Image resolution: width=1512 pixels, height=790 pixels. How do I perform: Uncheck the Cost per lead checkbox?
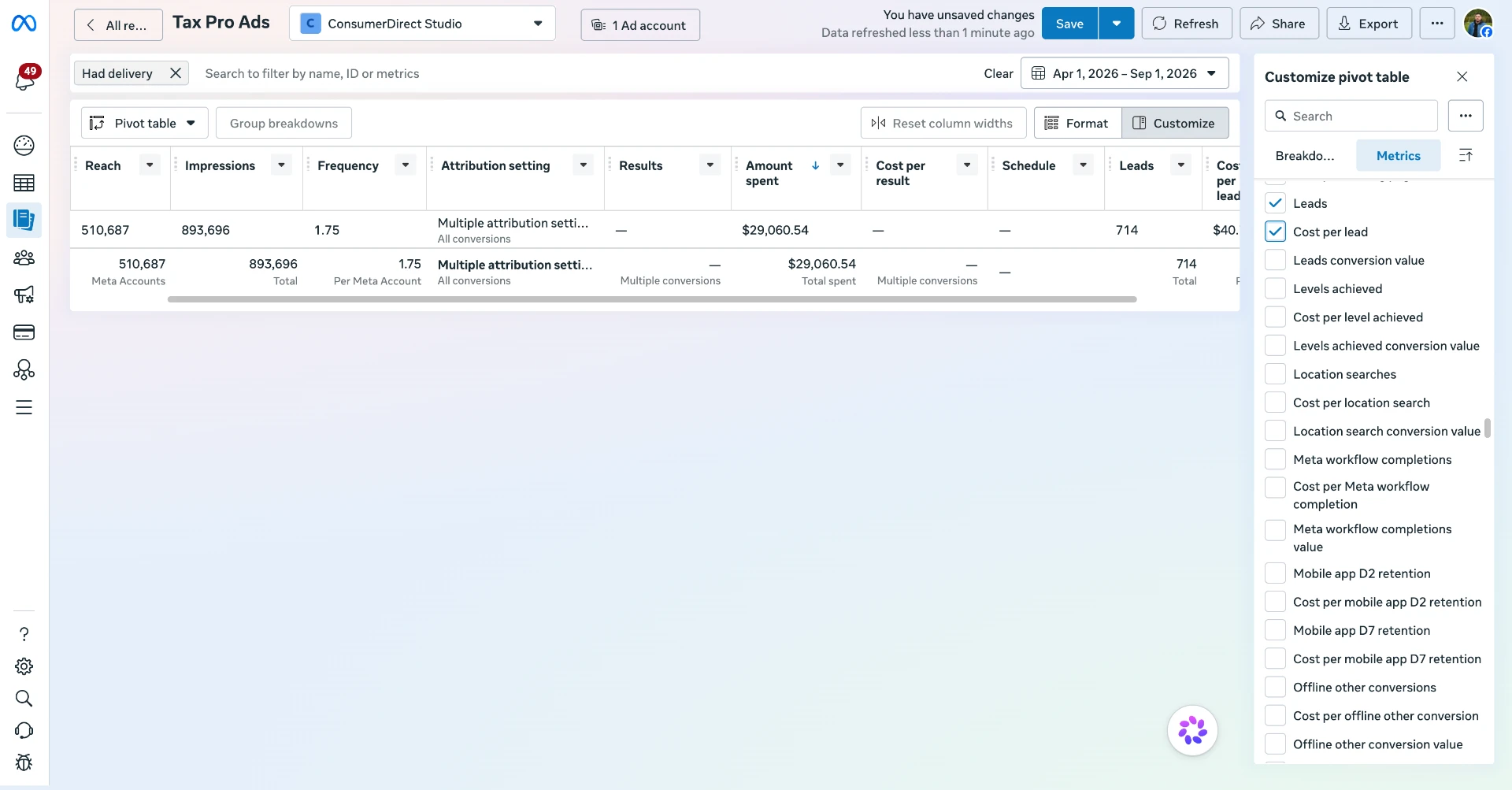click(1276, 232)
